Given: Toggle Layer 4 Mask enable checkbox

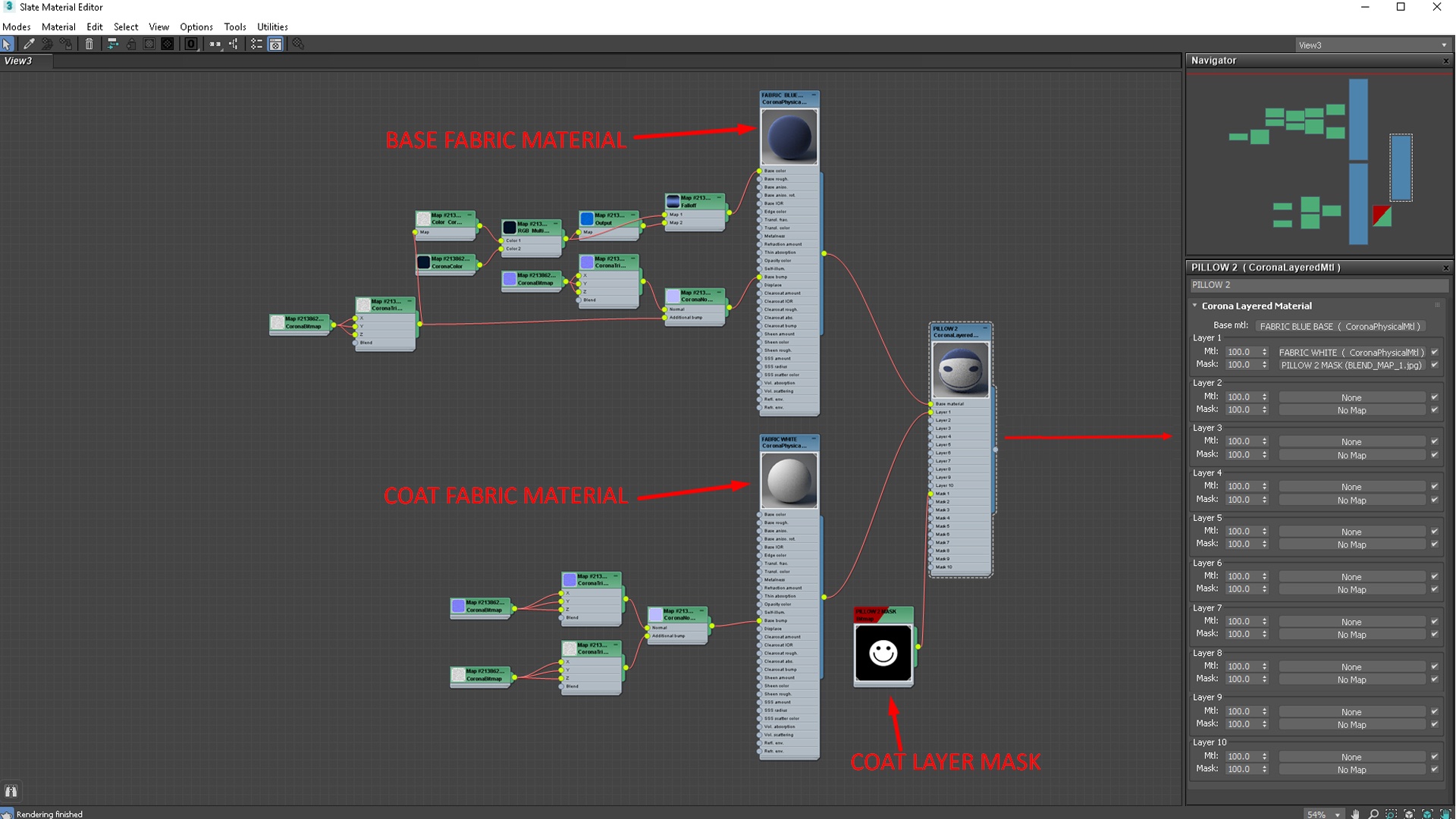Looking at the screenshot, I should coord(1435,499).
